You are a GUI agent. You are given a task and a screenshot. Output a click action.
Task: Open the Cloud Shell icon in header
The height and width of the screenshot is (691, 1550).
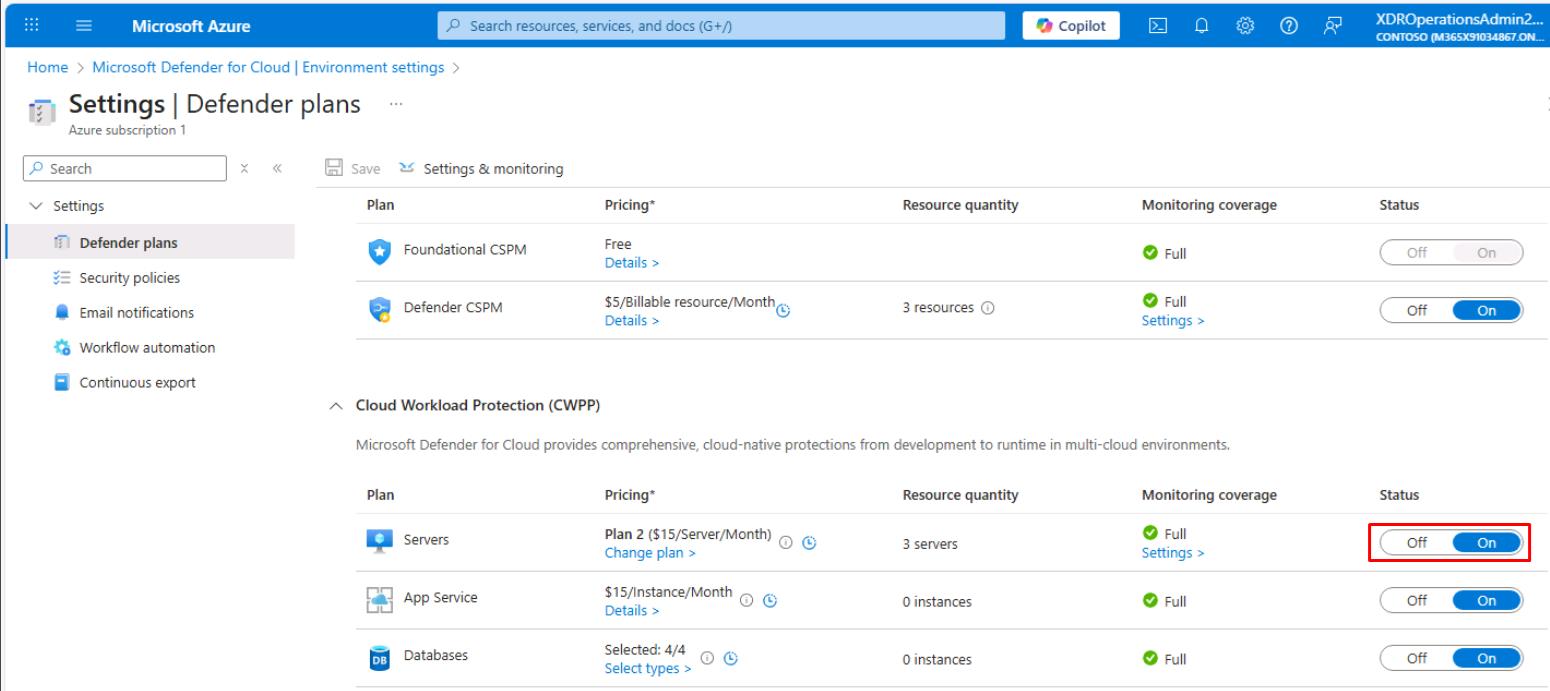click(x=1151, y=25)
